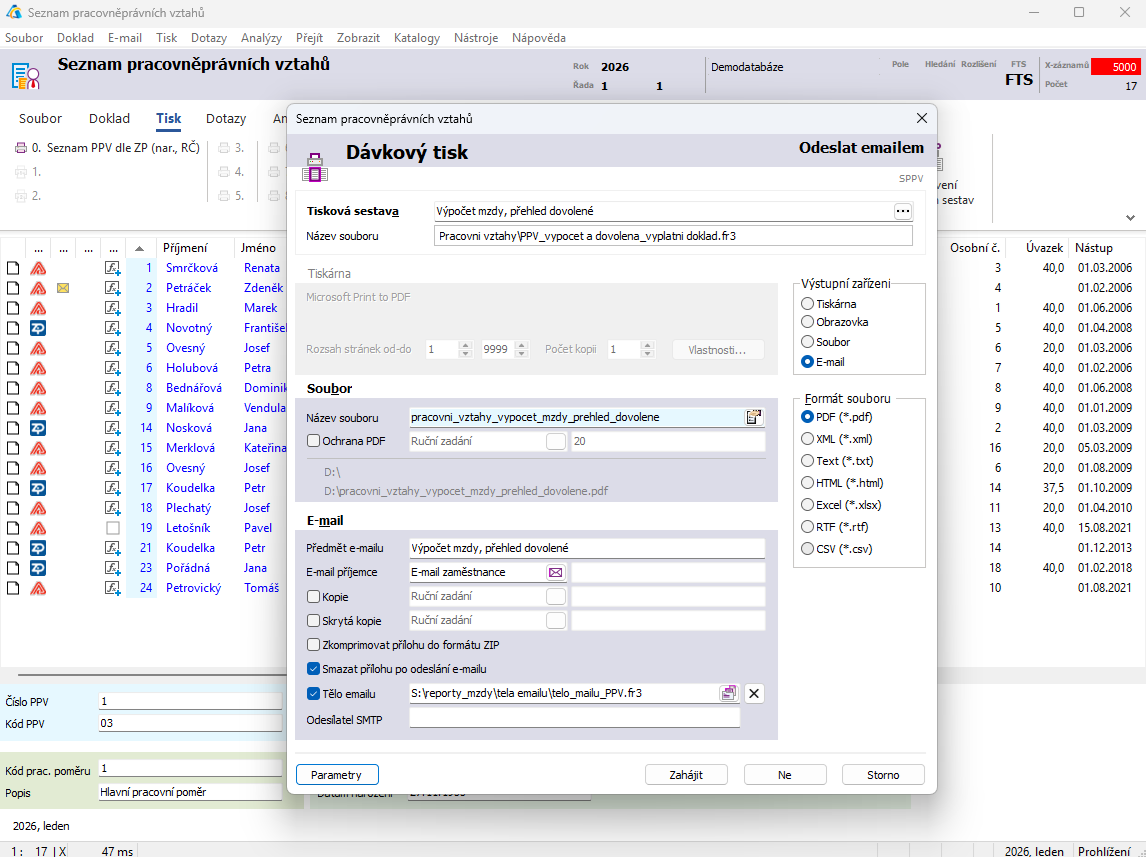This screenshot has height=857, width=1146.
Task: Click the red insurer icon for Hradil
Action: point(38,308)
